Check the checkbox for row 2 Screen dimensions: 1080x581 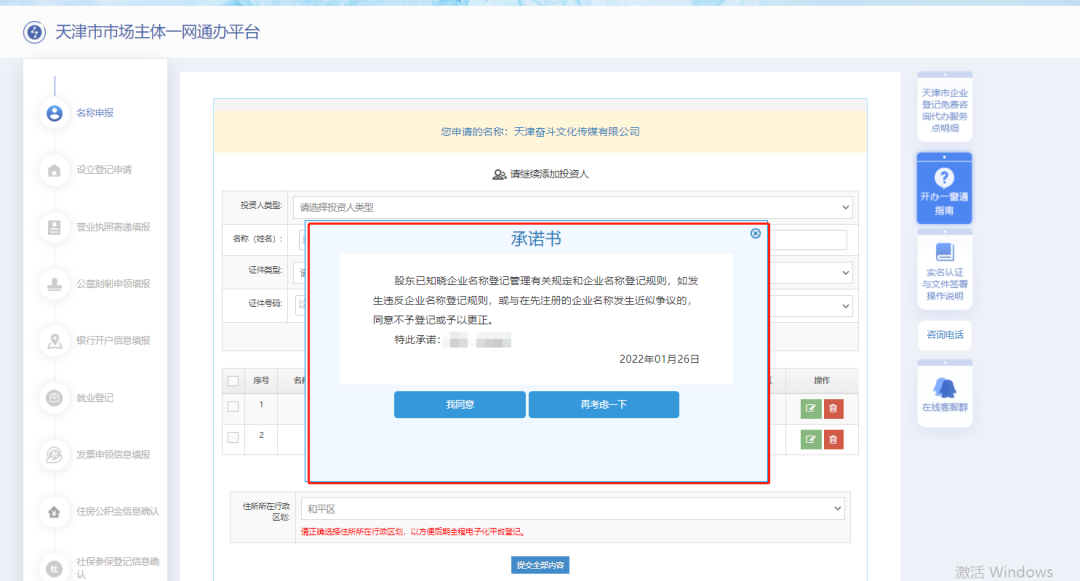234,437
